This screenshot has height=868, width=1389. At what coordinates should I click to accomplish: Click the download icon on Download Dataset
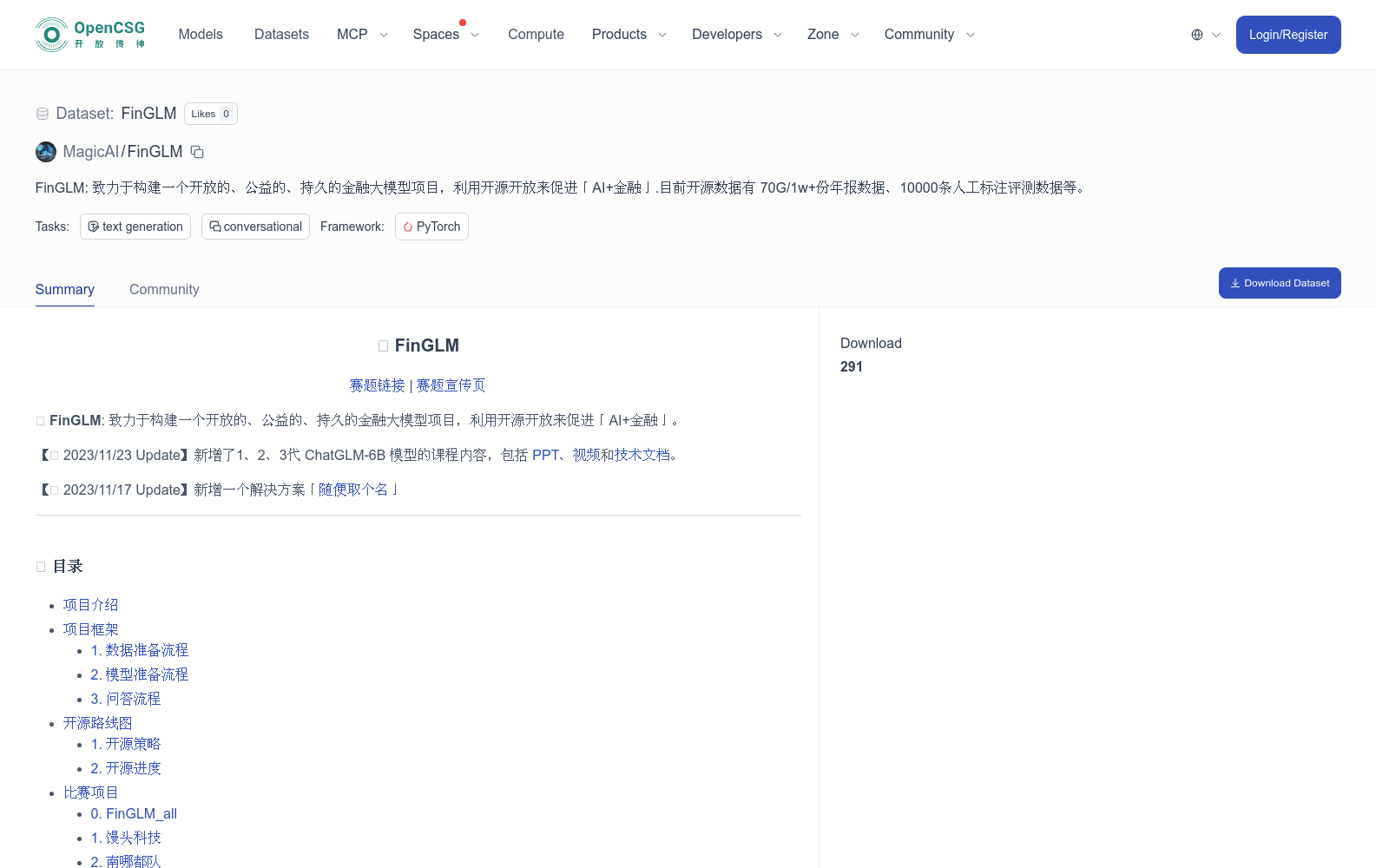click(1235, 282)
